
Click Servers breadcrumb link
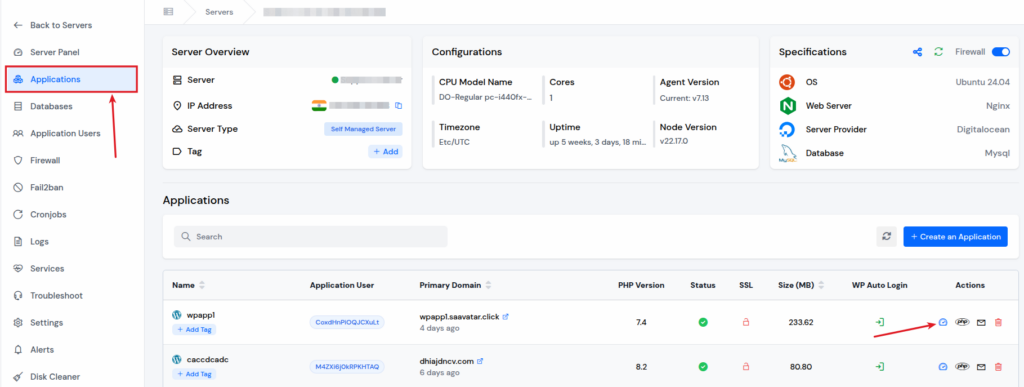point(219,12)
